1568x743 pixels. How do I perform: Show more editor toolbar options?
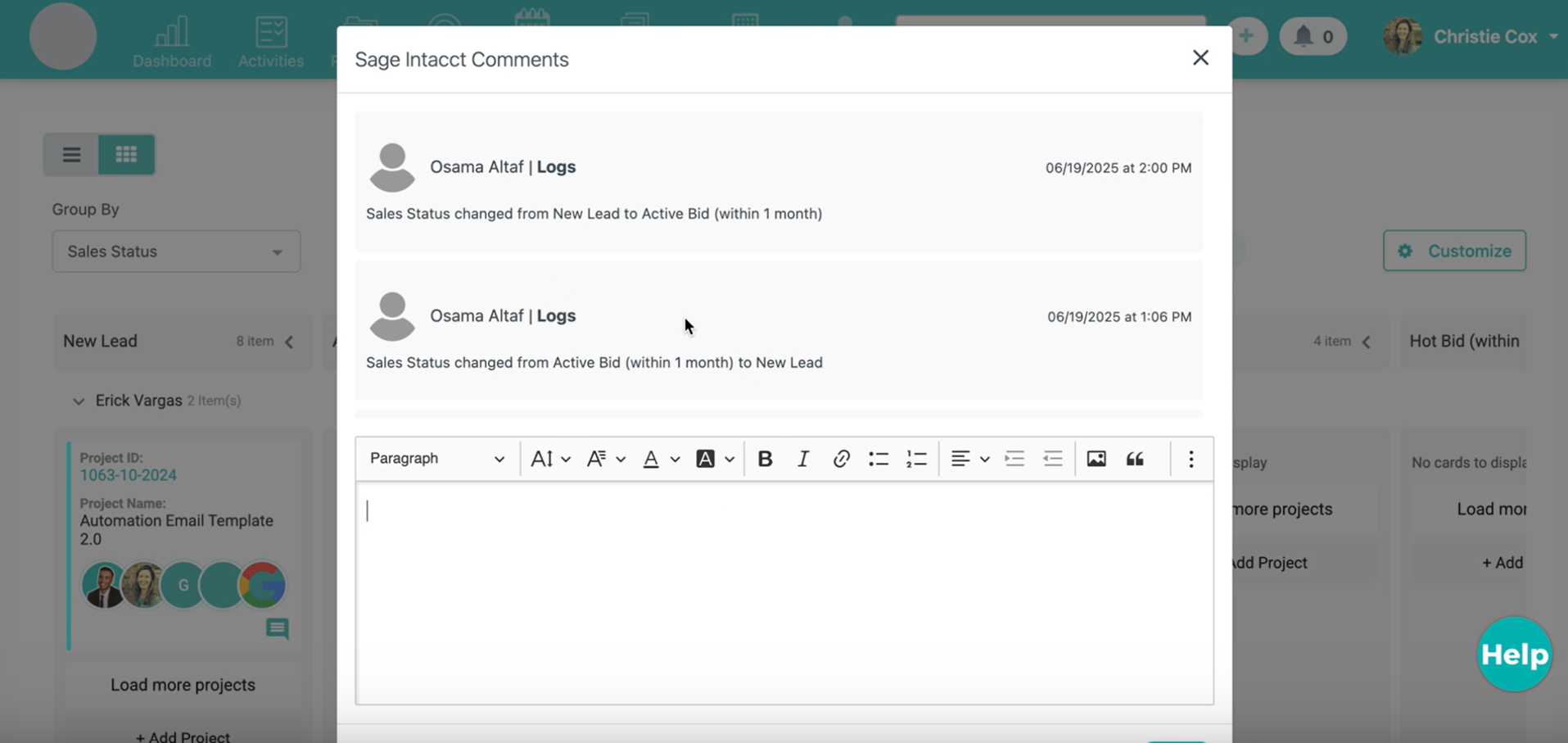click(x=1191, y=459)
